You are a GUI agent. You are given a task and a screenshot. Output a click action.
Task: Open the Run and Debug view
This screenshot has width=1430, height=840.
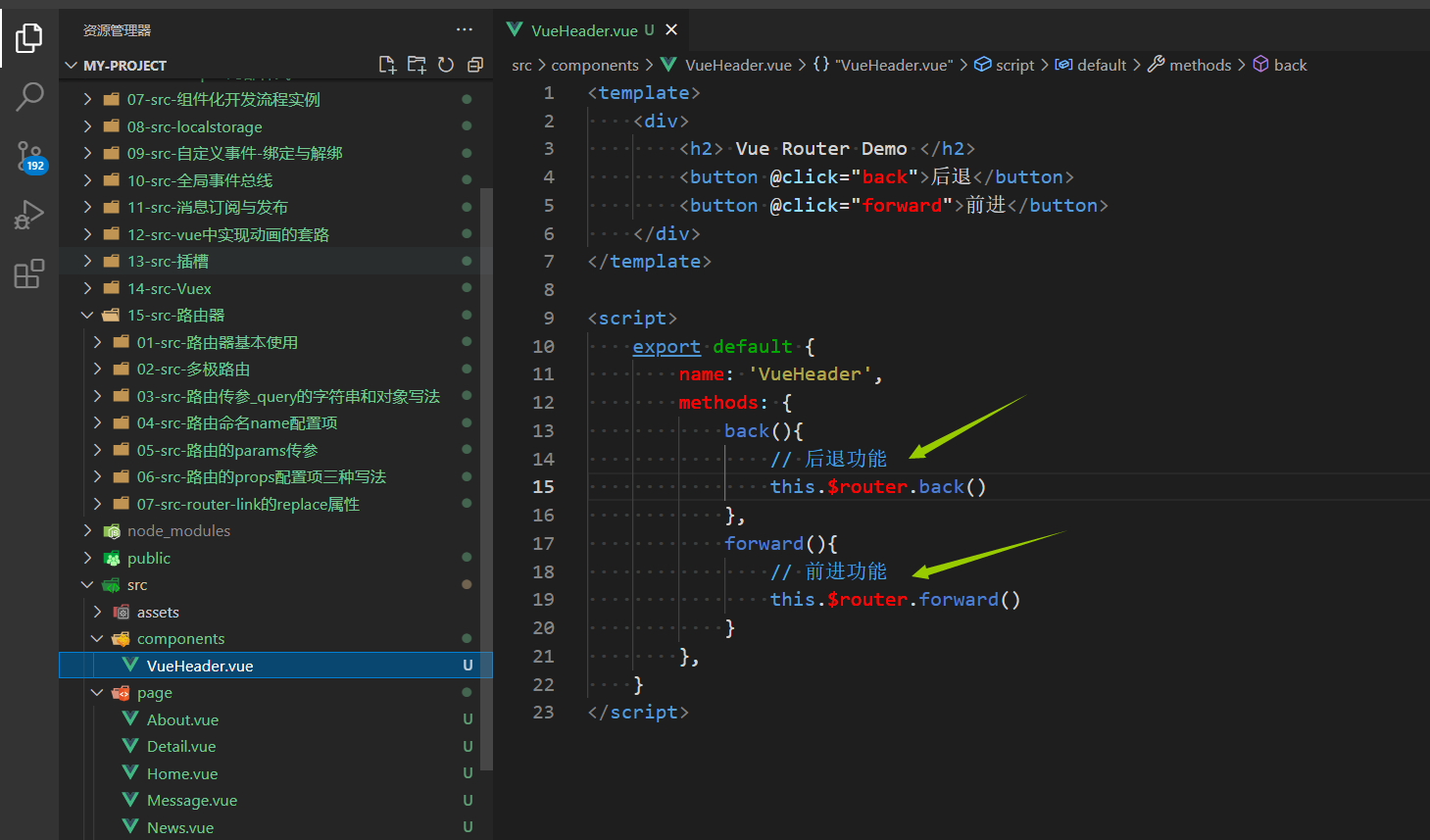(29, 215)
